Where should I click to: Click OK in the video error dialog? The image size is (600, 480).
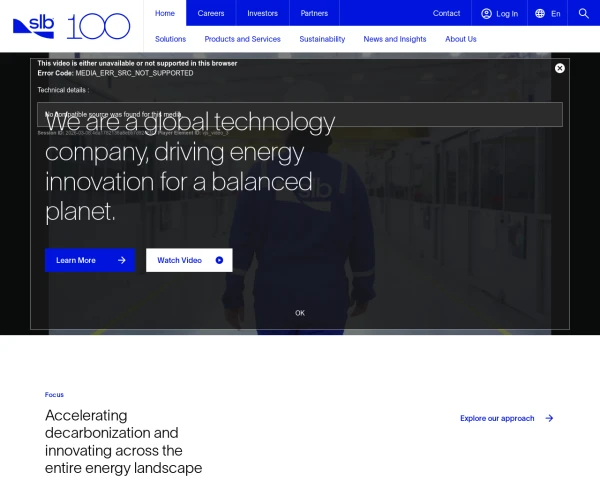[x=300, y=313]
